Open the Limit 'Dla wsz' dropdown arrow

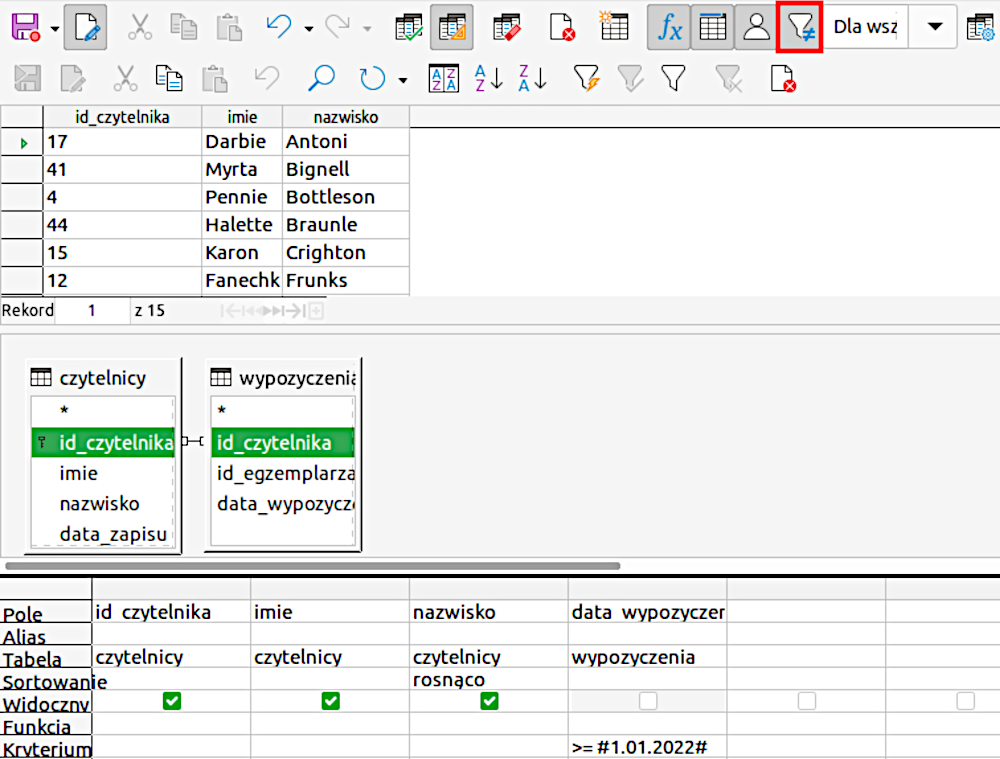(935, 27)
